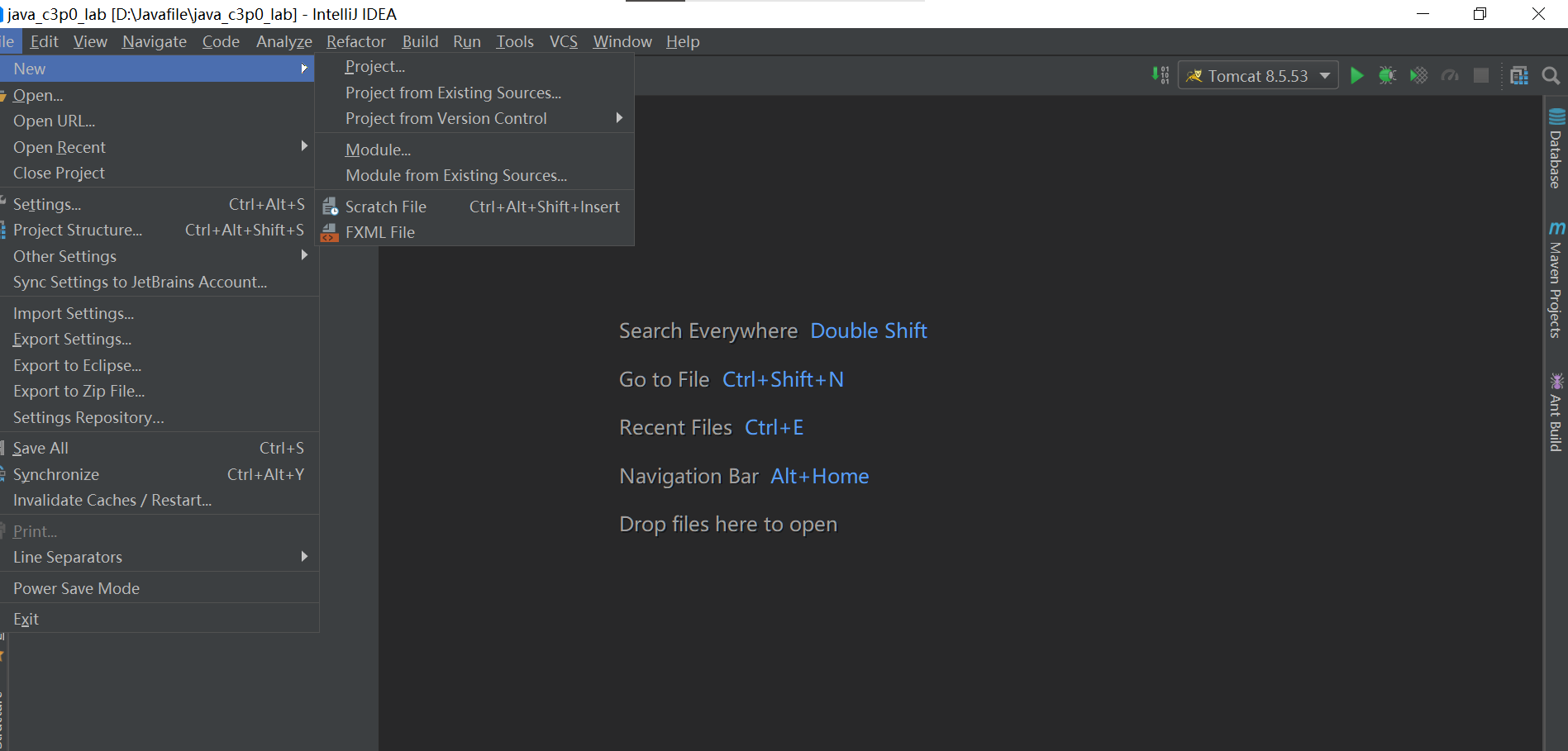This screenshot has width=1568, height=751.
Task: Run the application with the green Run icon
Action: pos(1356,75)
